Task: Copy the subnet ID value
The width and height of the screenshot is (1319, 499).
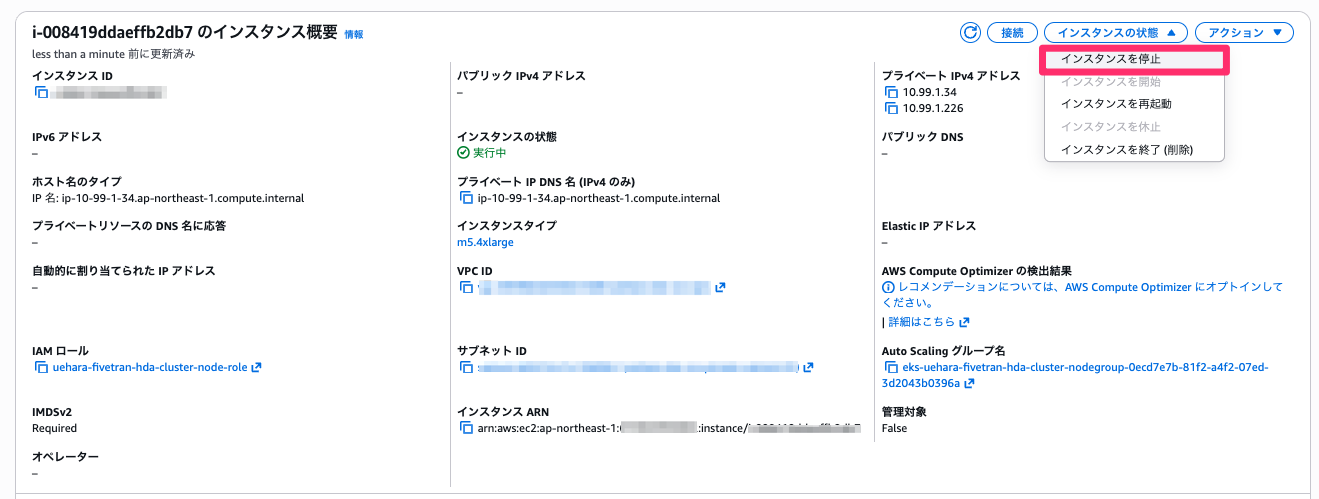Action: [466, 367]
